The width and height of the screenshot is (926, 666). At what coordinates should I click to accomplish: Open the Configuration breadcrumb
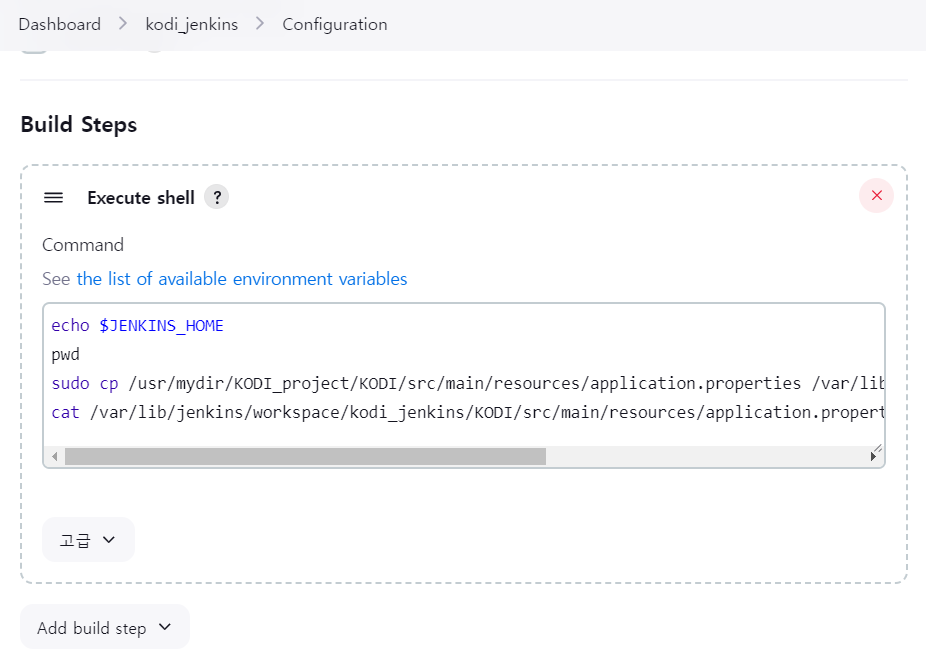(335, 24)
